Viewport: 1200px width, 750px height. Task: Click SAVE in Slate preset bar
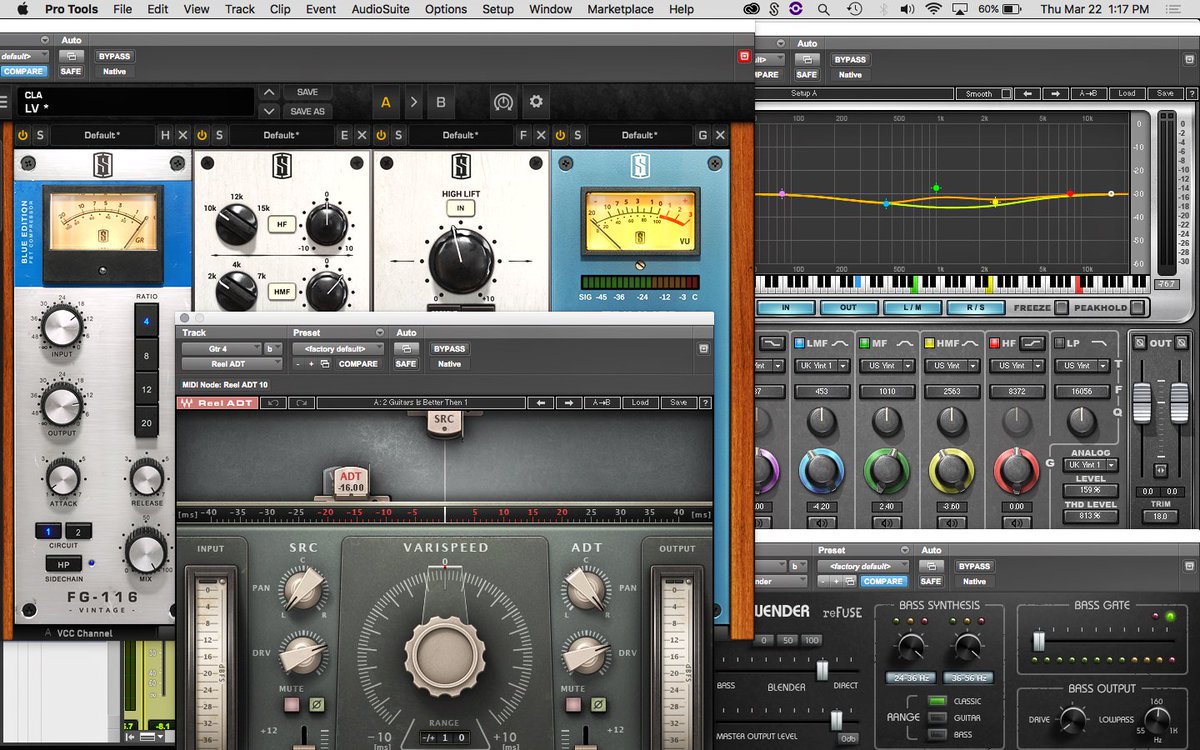(307, 92)
